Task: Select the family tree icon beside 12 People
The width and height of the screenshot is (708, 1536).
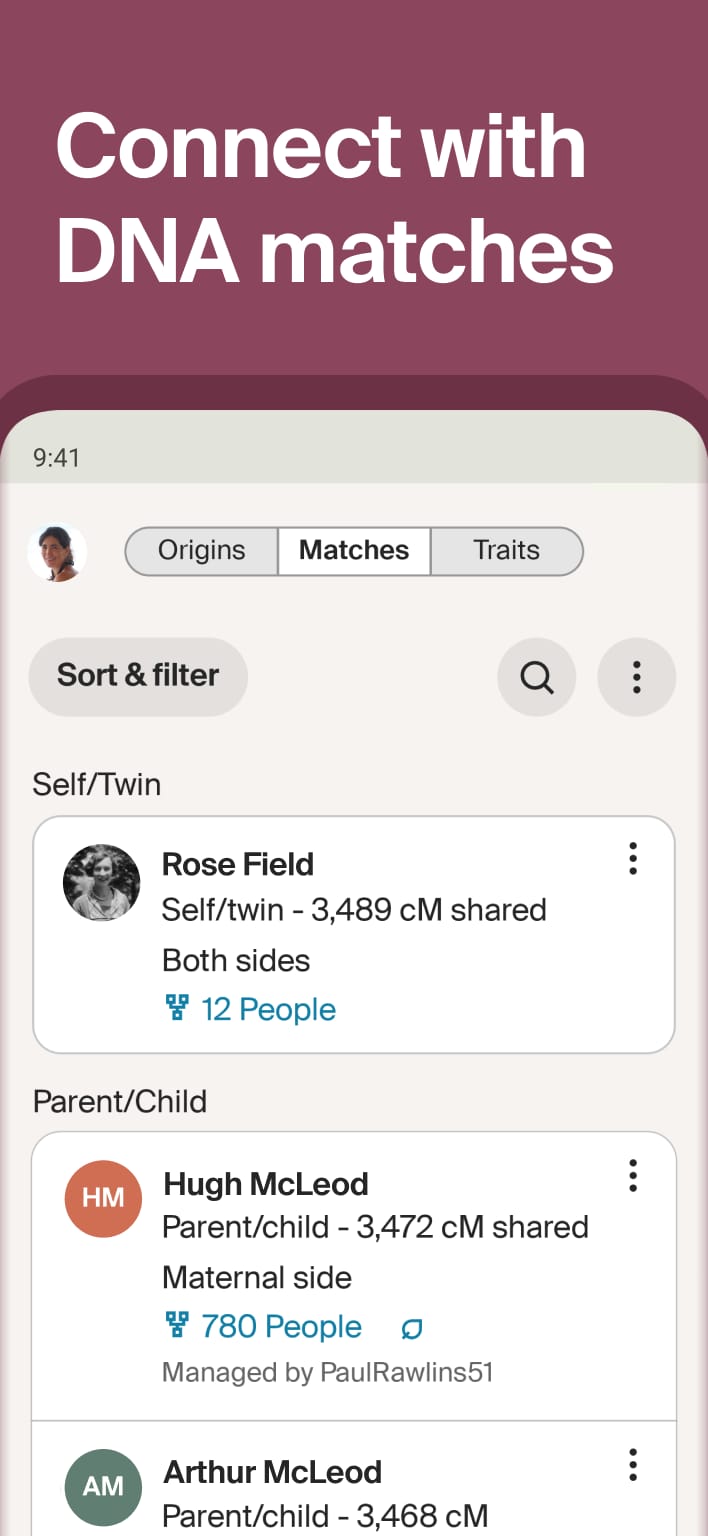Action: pos(178,1008)
